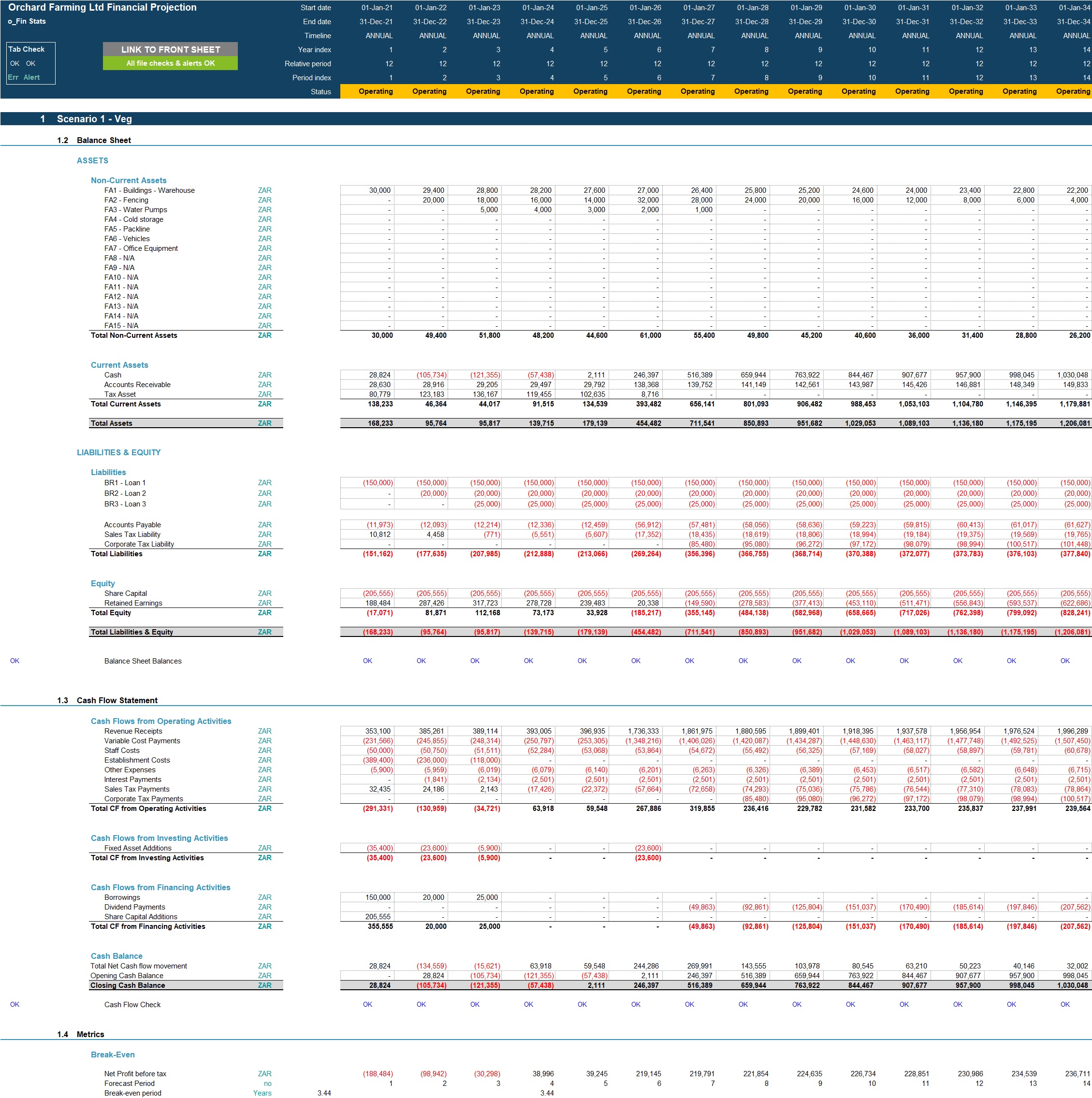The image size is (1092, 1098).
Task: Click the Break-Even subheading
Action: point(113,1055)
